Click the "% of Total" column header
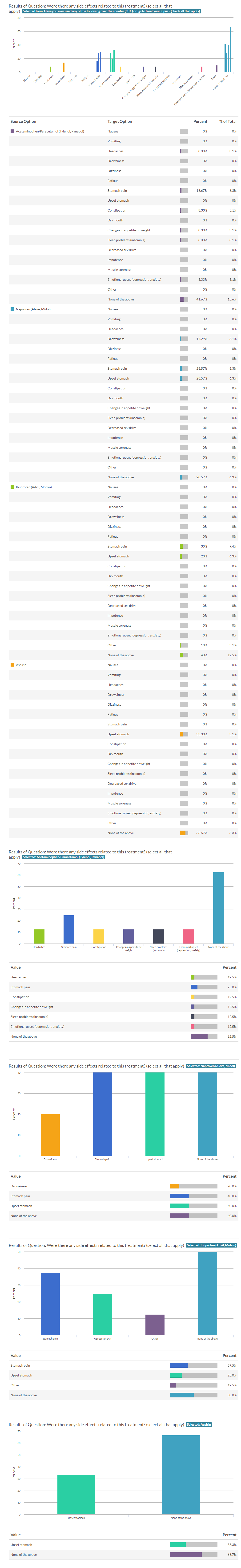Screen dimensions: 241x1568 coord(228,121)
